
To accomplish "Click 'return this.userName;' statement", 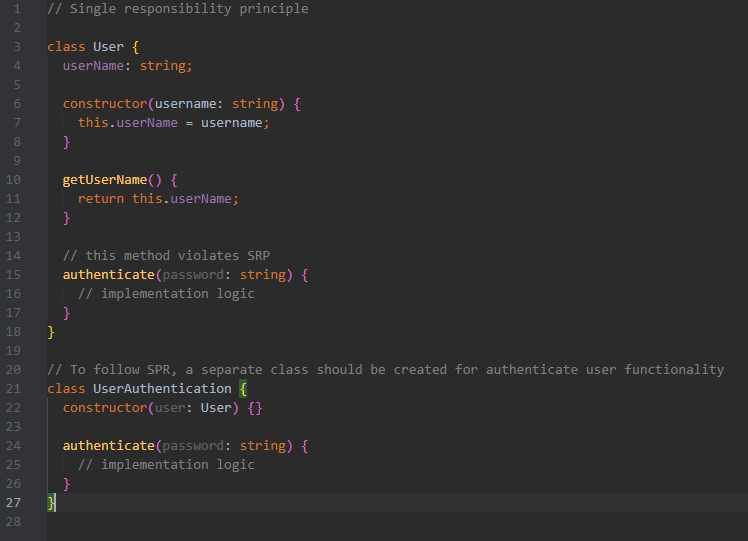I will (158, 198).
